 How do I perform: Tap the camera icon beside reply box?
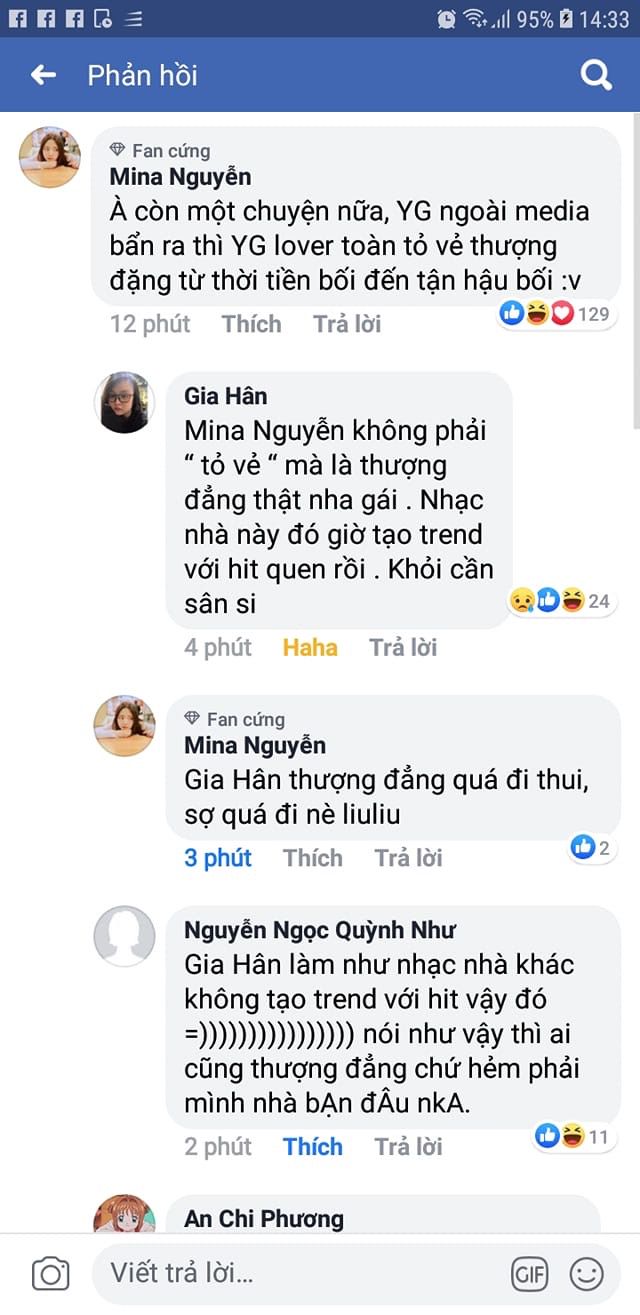click(50, 1274)
